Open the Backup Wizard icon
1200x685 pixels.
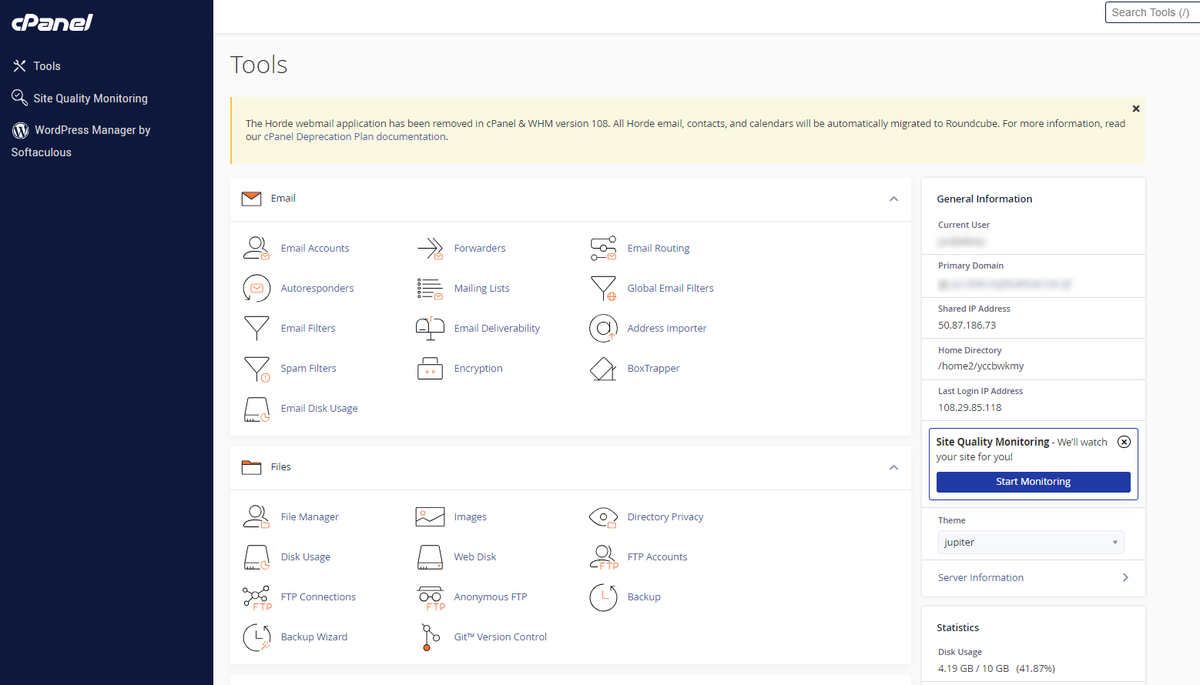[x=257, y=637]
